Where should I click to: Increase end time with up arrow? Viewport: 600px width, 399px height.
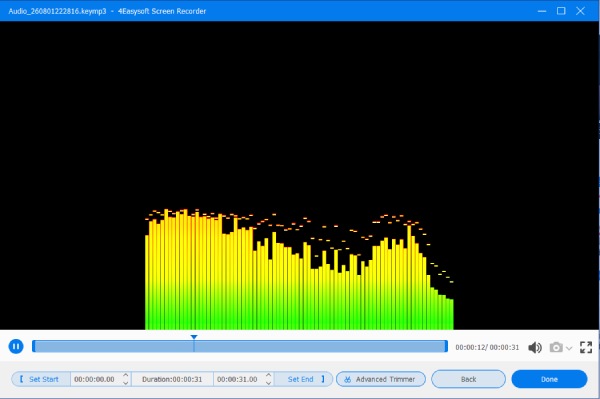(x=269, y=375)
